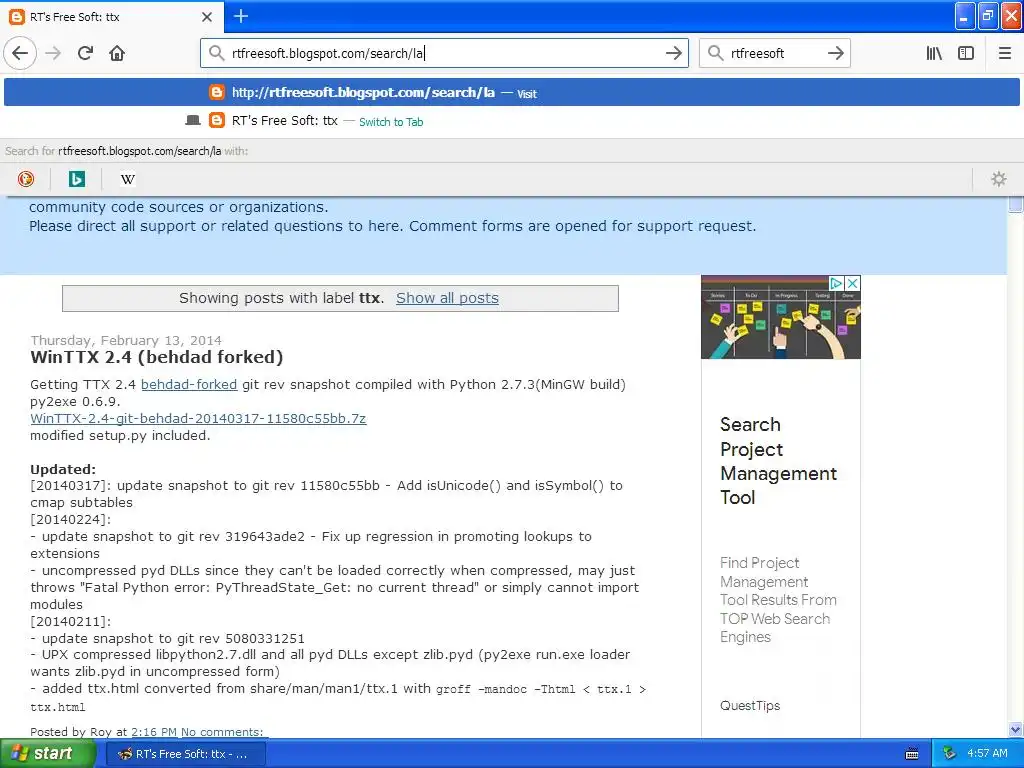Download WinTTX-2.4-git-behdad 7z file link

click(198, 419)
